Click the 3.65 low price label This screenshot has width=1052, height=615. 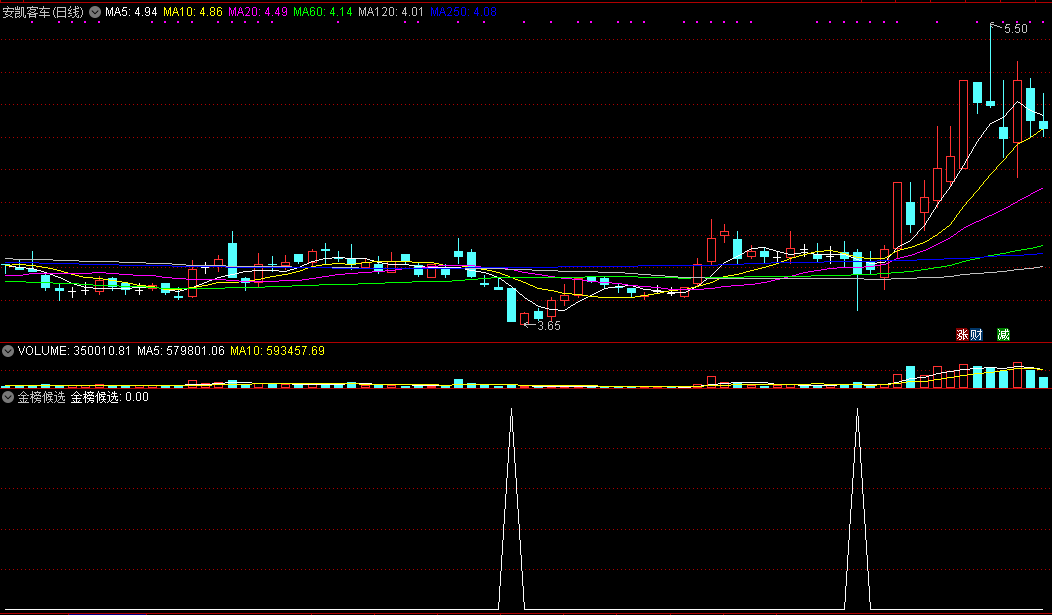[549, 326]
